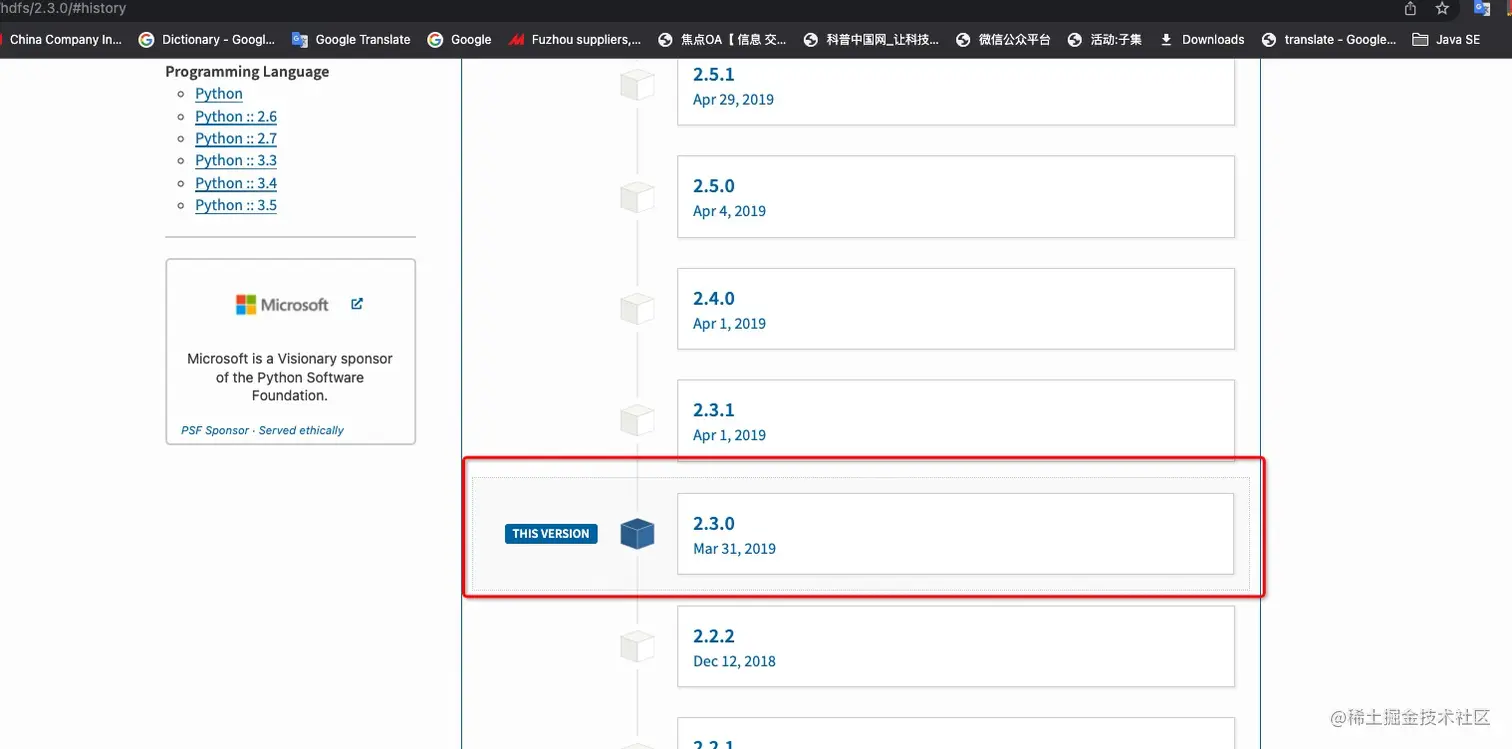The height and width of the screenshot is (749, 1512).
Task: Open 活动:子集 bookmark
Action: pyautogui.click(x=1105, y=40)
